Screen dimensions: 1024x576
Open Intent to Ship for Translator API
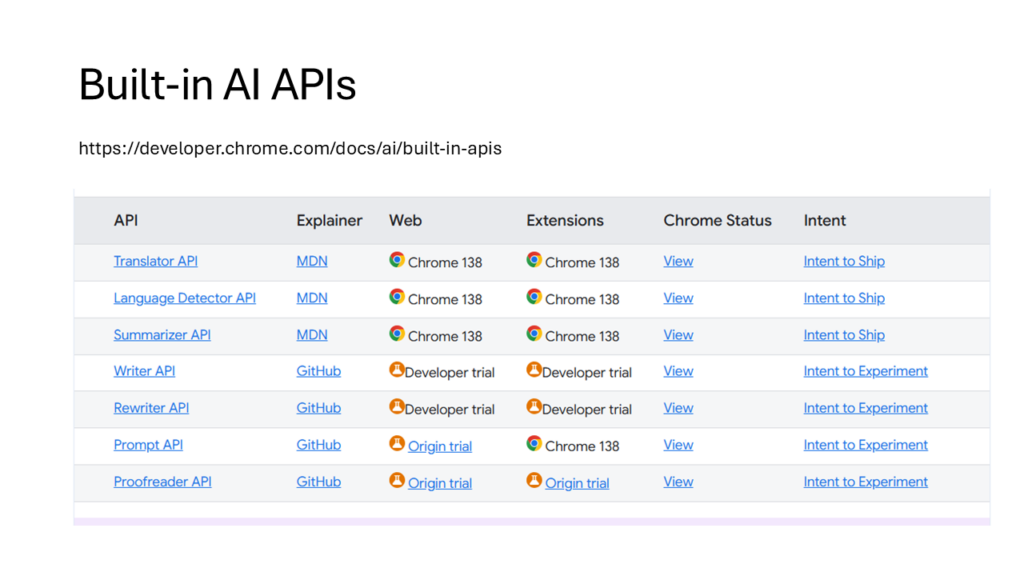[x=843, y=261]
